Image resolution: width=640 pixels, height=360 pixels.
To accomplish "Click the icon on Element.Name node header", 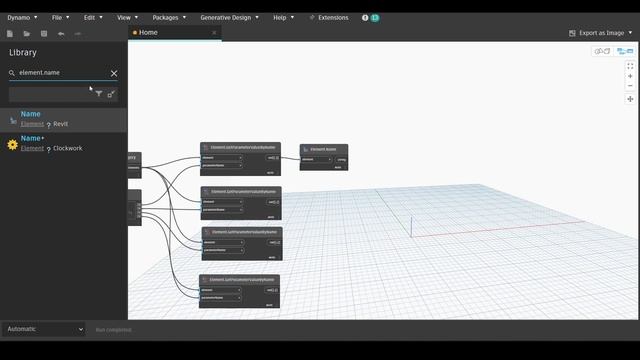I will (x=306, y=149).
